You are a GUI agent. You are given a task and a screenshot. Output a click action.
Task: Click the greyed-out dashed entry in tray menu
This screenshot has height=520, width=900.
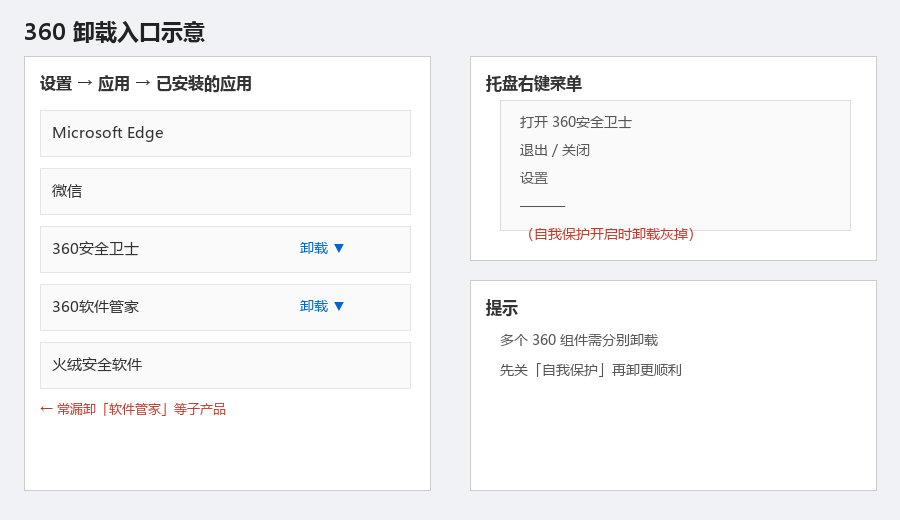point(542,205)
